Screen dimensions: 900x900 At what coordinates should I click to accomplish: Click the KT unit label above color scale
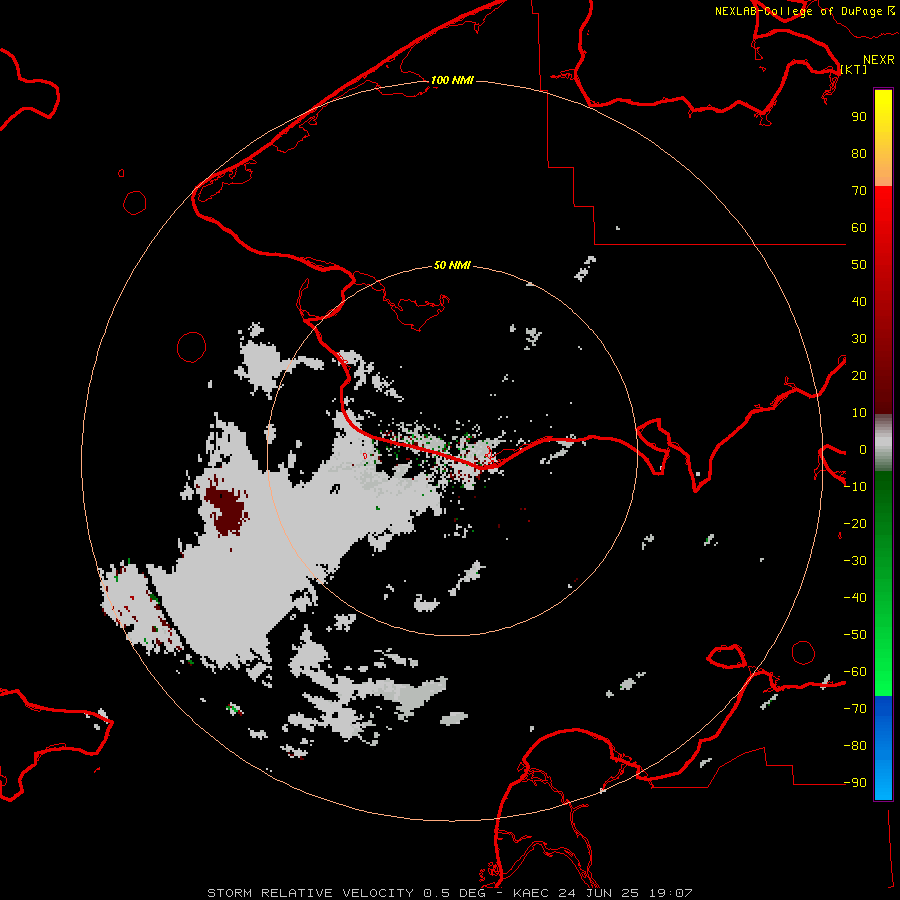854,69
